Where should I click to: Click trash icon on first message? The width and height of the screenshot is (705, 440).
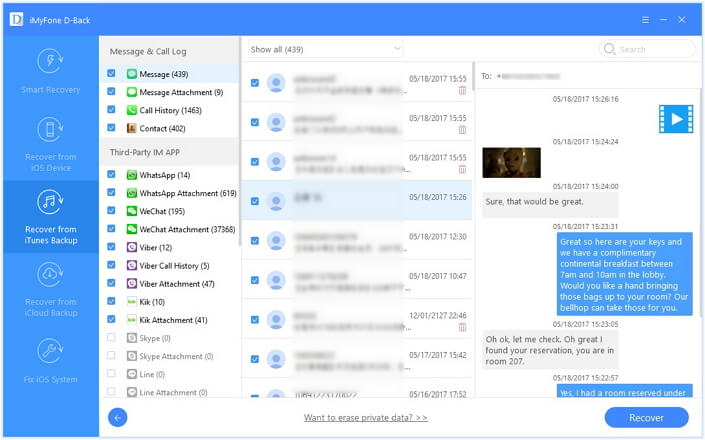coord(462,90)
